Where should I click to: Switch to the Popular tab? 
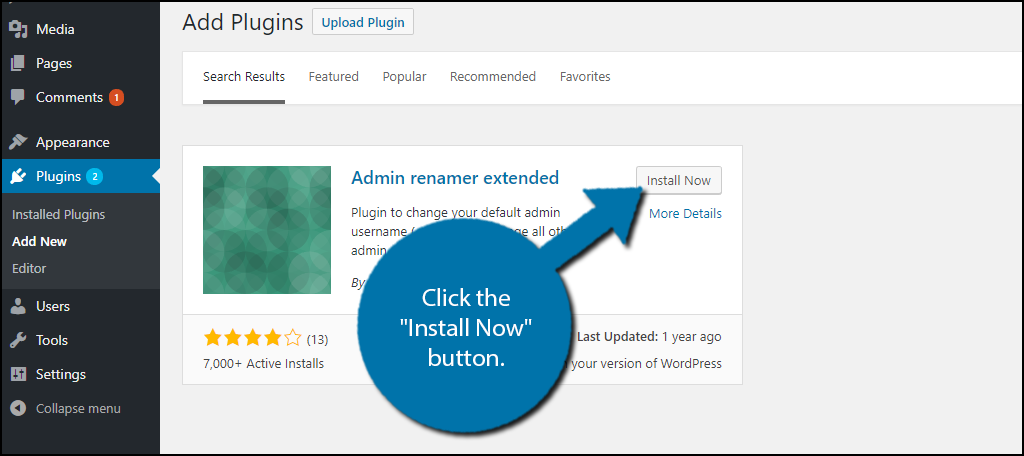click(404, 76)
